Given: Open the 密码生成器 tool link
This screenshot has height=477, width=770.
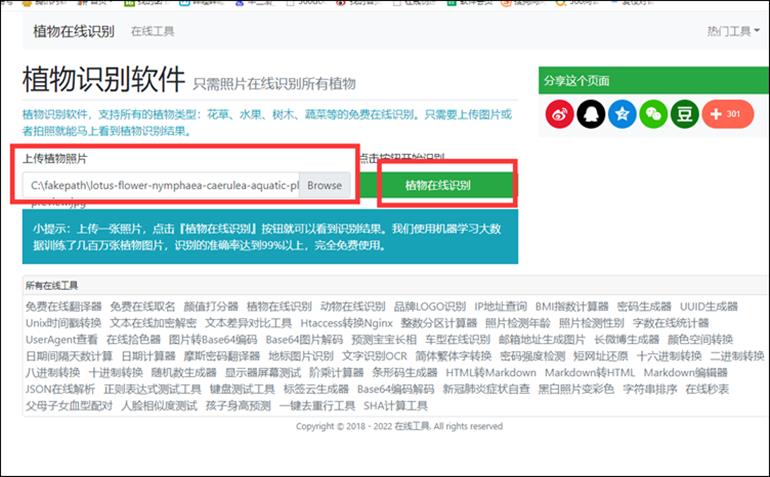Looking at the screenshot, I should 644,306.
